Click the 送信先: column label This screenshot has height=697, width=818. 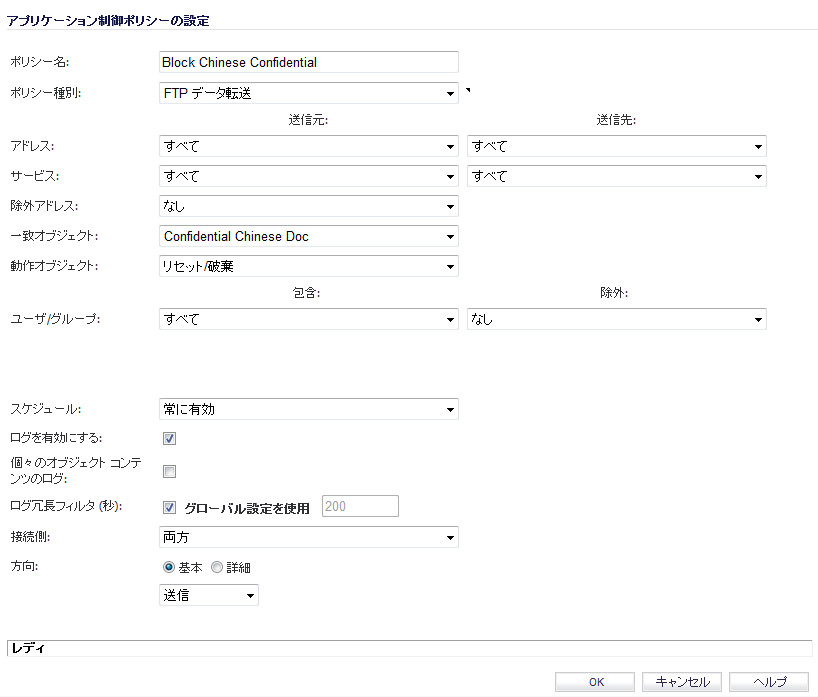[616, 120]
